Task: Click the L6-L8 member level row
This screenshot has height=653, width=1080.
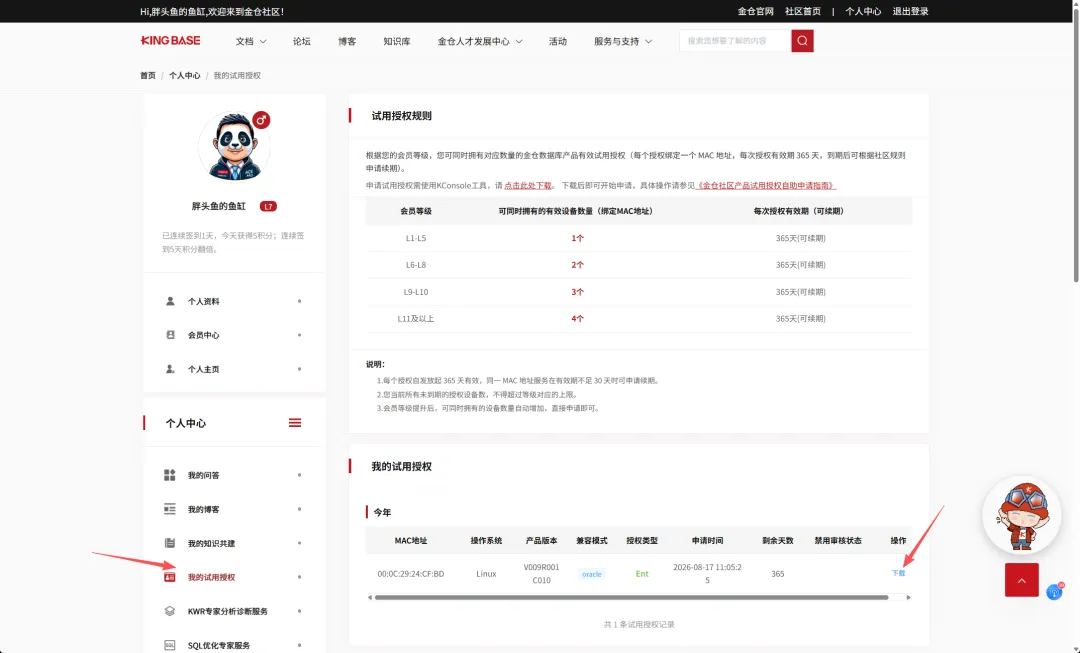Action: (638, 265)
